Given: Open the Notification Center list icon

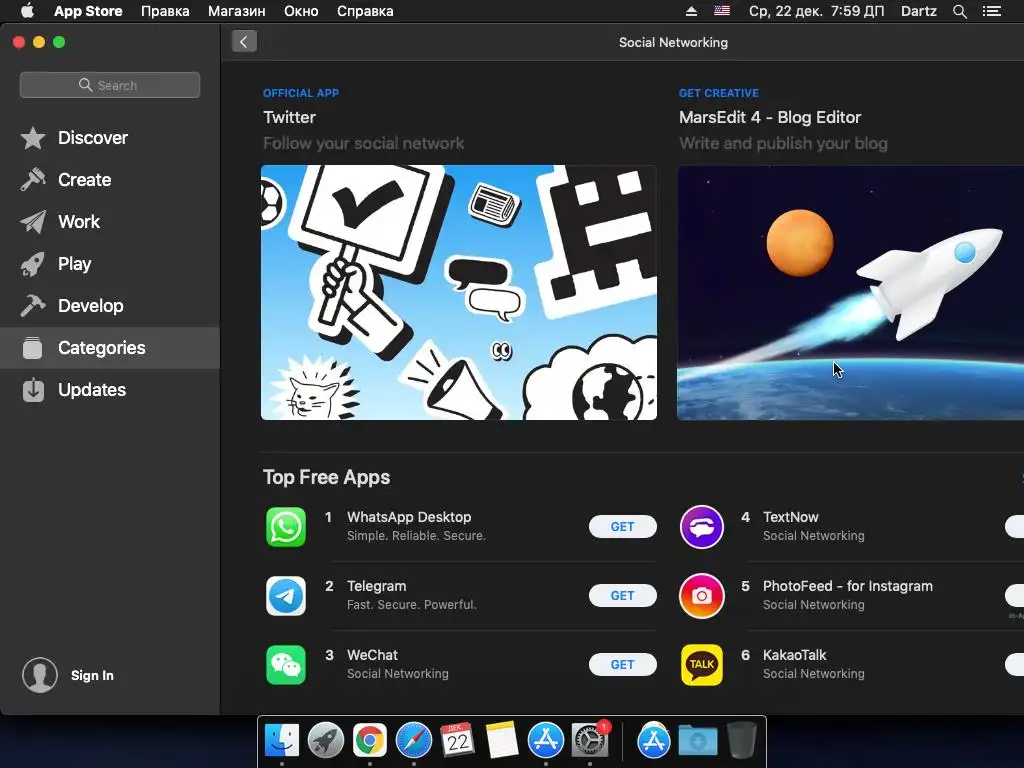Looking at the screenshot, I should tap(991, 11).
